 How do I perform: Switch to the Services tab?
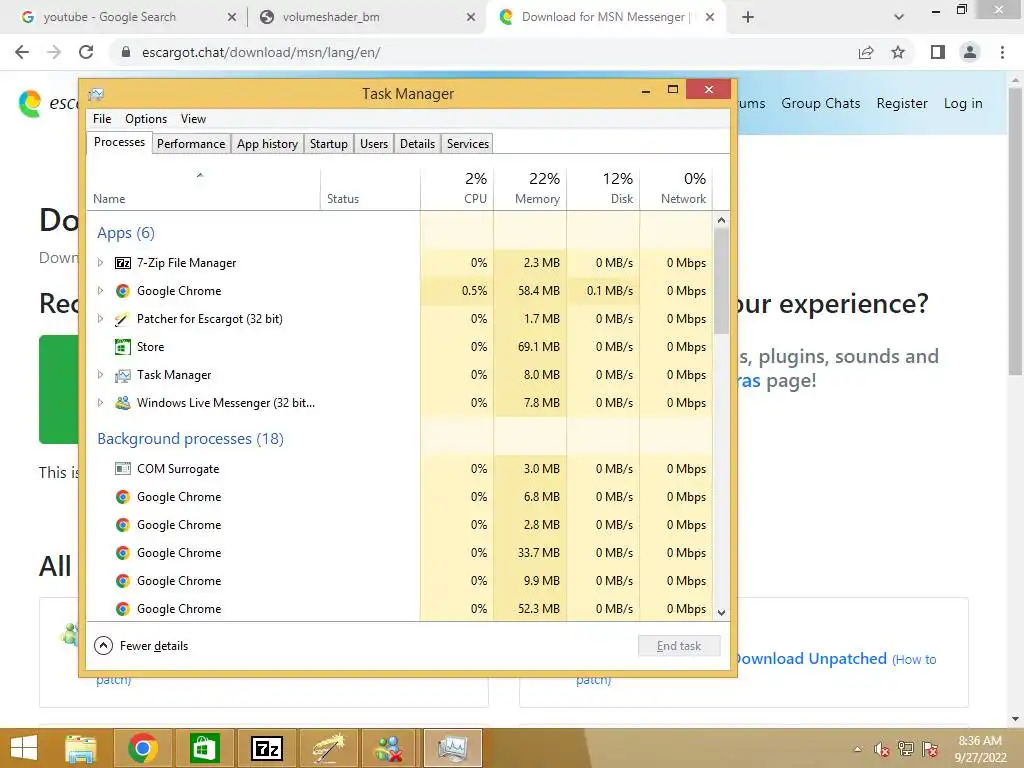(468, 144)
